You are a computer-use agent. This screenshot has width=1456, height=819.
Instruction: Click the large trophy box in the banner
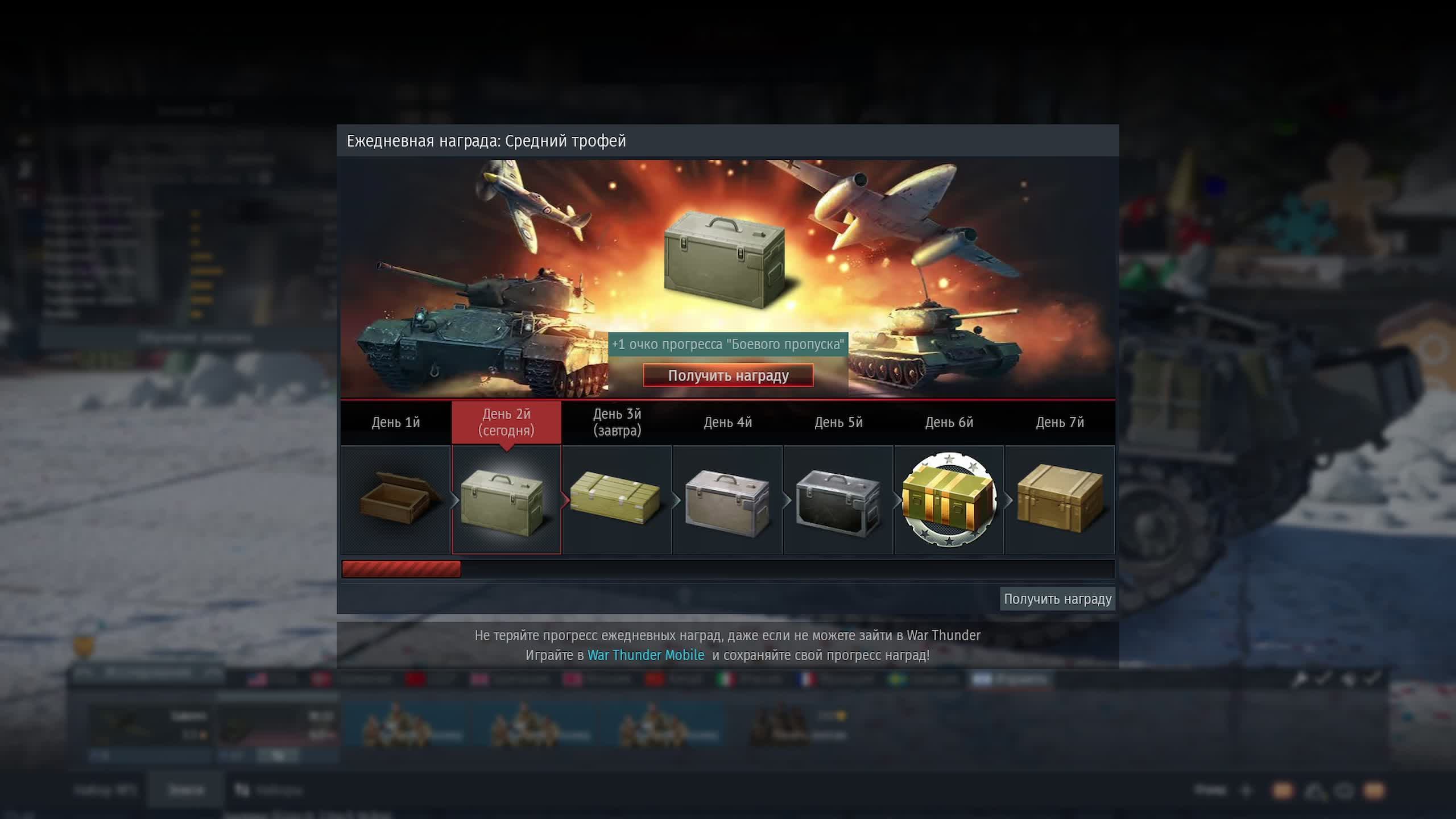[x=725, y=259]
